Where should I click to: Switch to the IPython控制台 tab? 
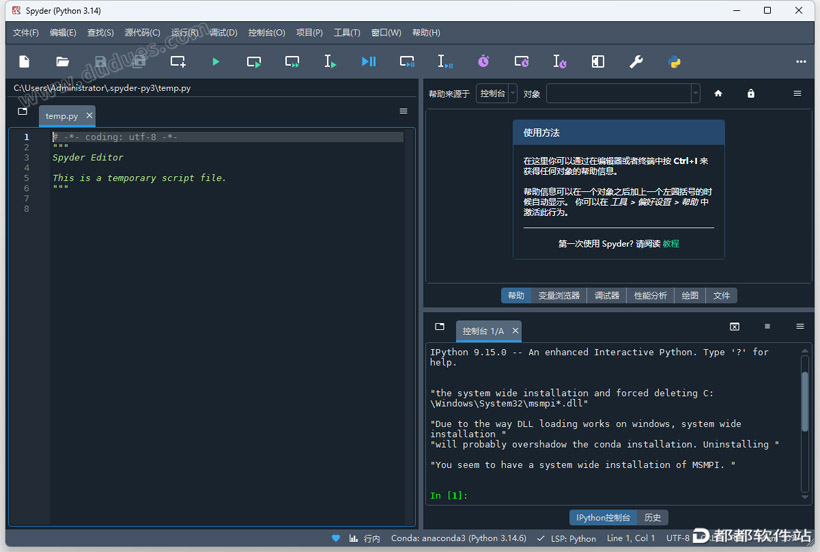[603, 518]
